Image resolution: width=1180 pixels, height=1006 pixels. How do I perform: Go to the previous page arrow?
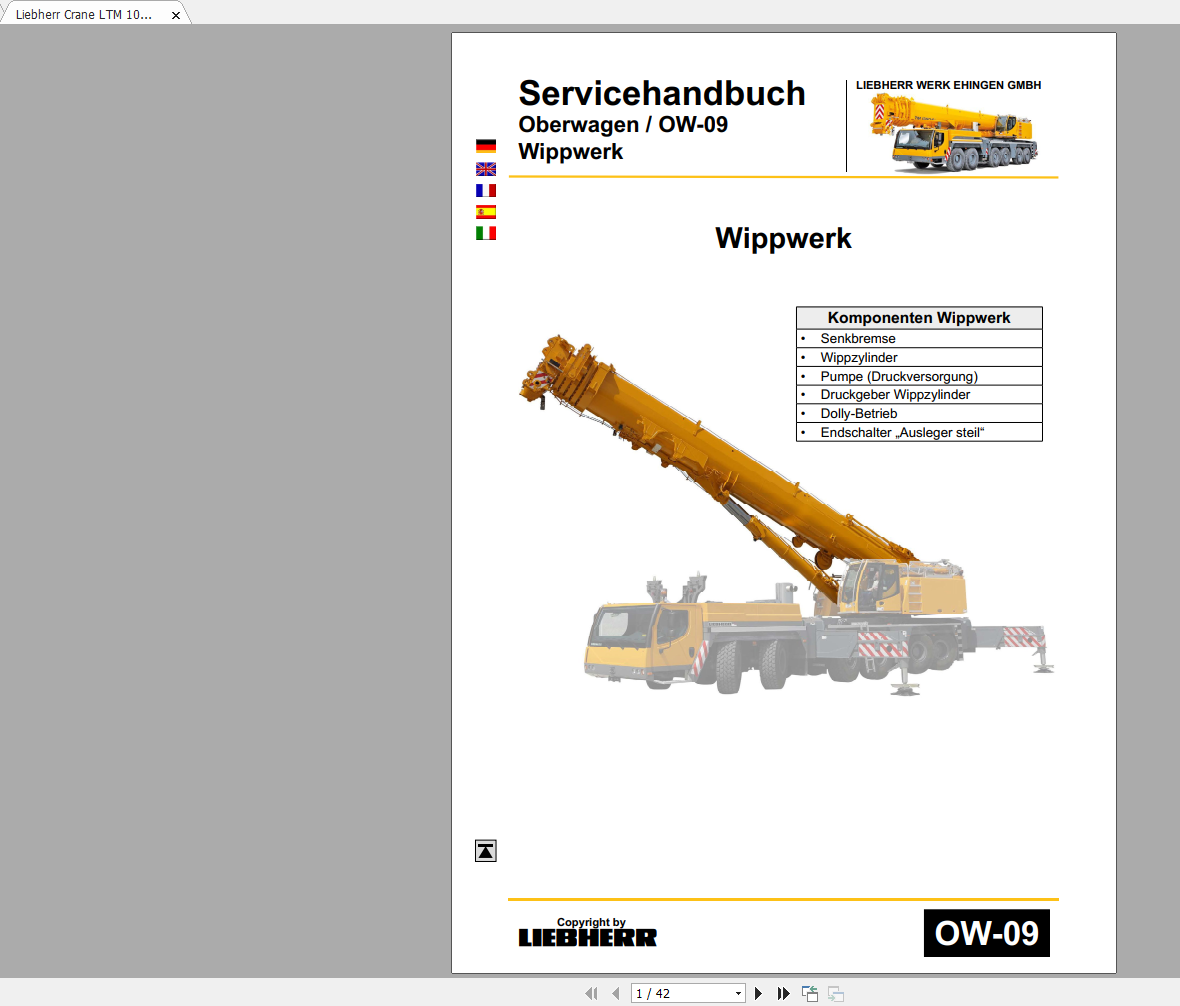click(x=617, y=993)
